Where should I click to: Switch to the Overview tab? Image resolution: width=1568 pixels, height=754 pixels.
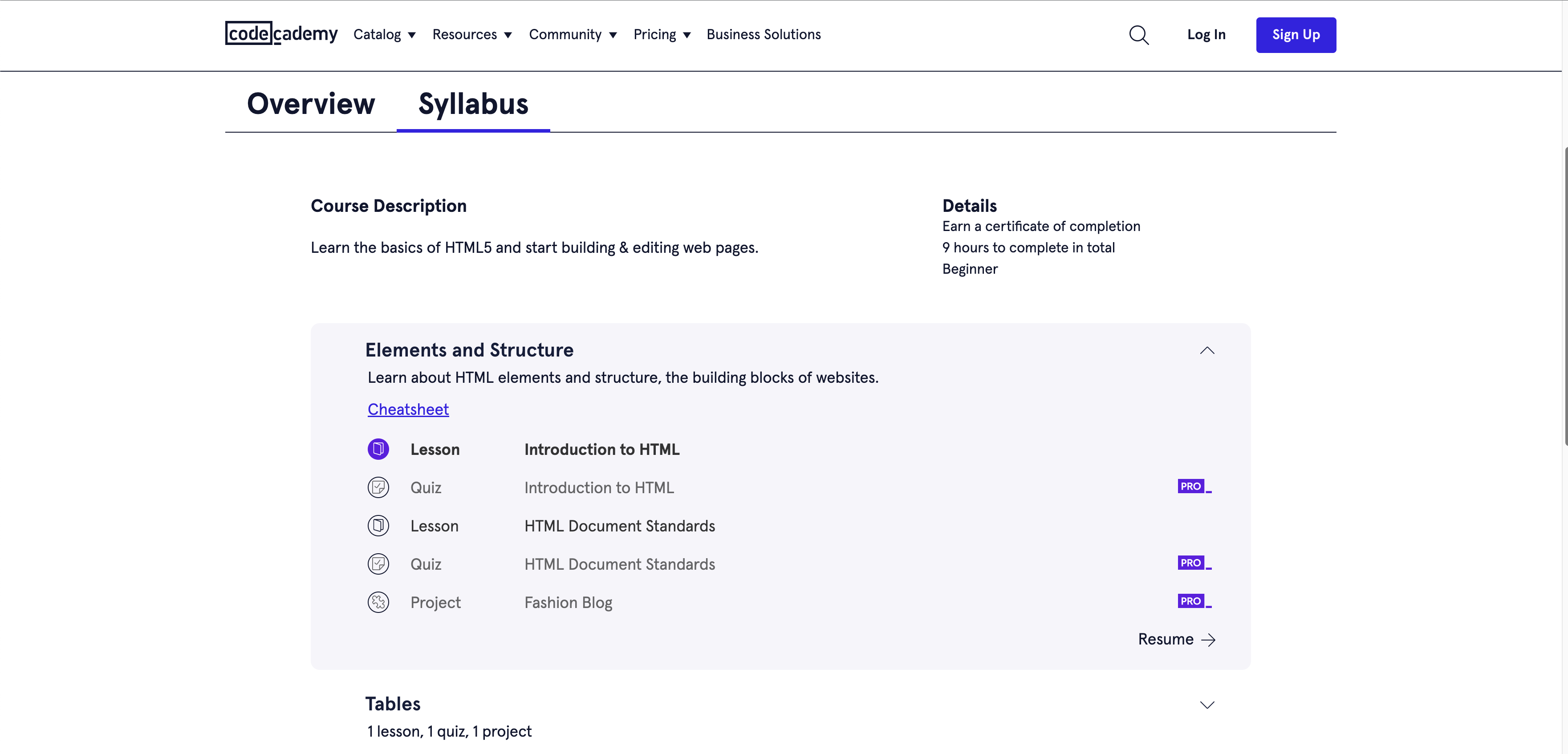(311, 103)
